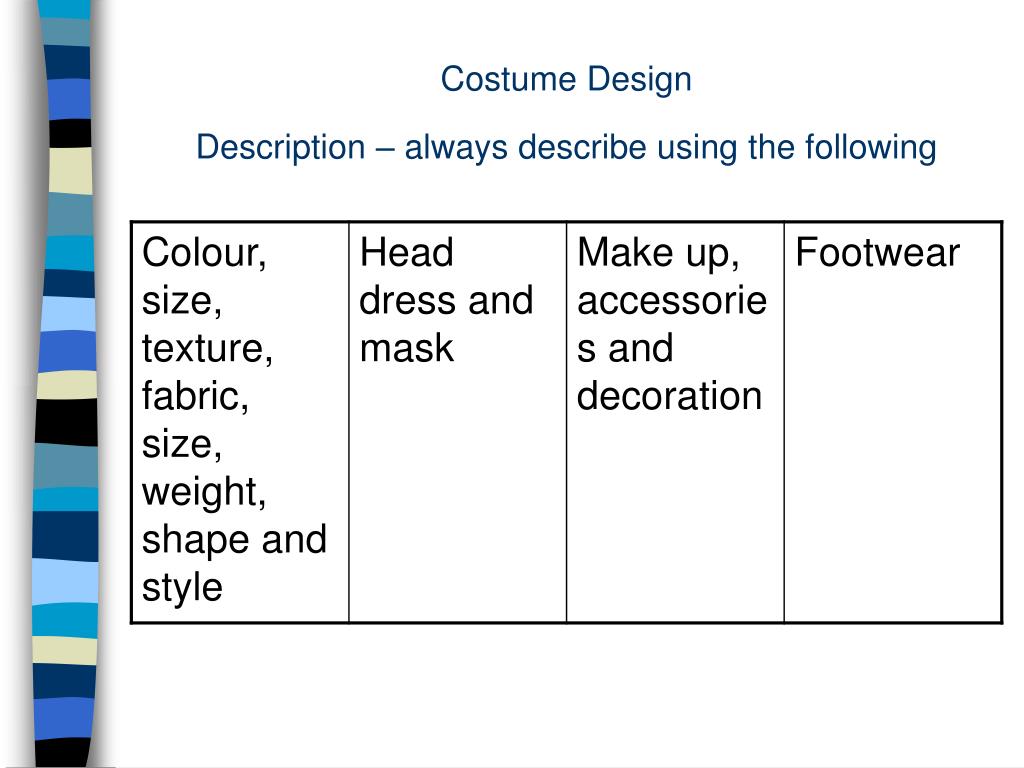Screen dimensions: 1024x768
Task: Click the light blue stripe above bottom cream stripe
Action: 65,582
